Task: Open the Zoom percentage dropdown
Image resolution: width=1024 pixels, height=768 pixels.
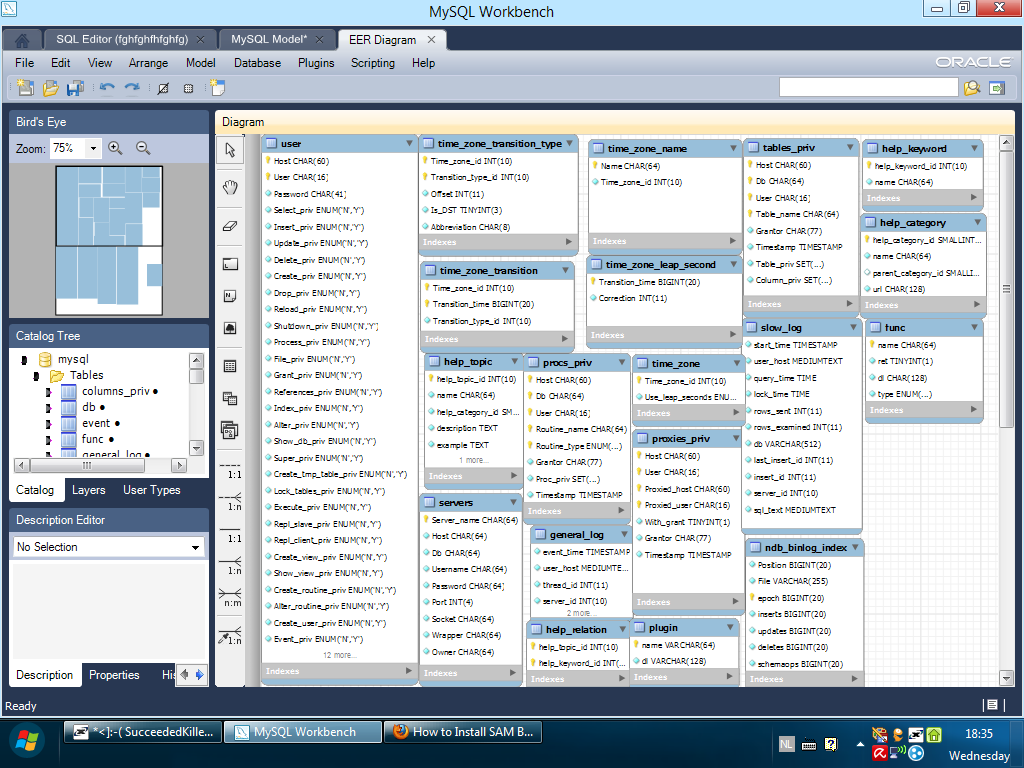Action: (93, 148)
